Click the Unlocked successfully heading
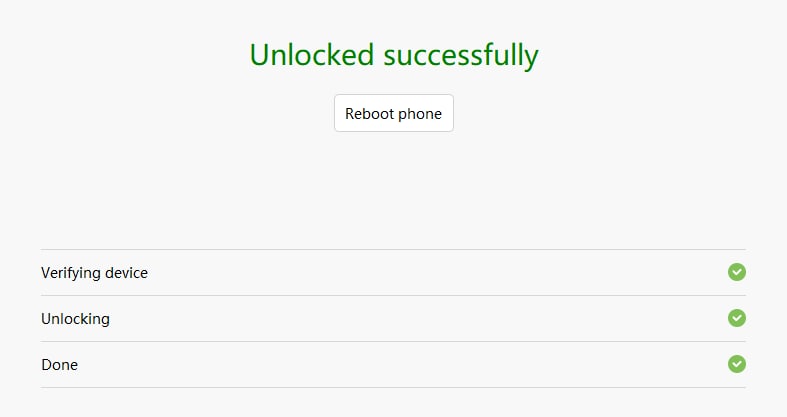 [394, 55]
